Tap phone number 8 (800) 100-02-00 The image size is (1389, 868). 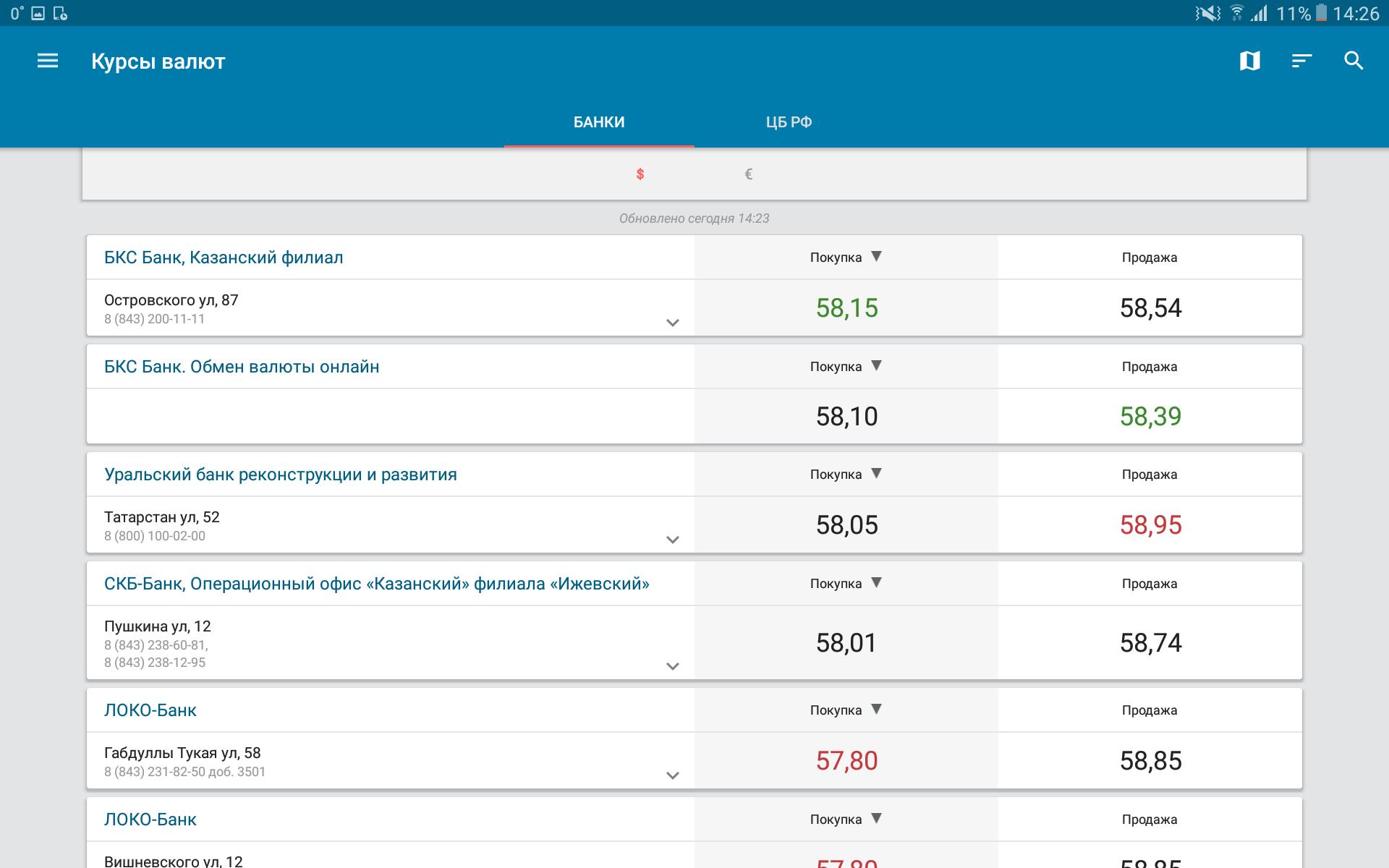pos(155,536)
